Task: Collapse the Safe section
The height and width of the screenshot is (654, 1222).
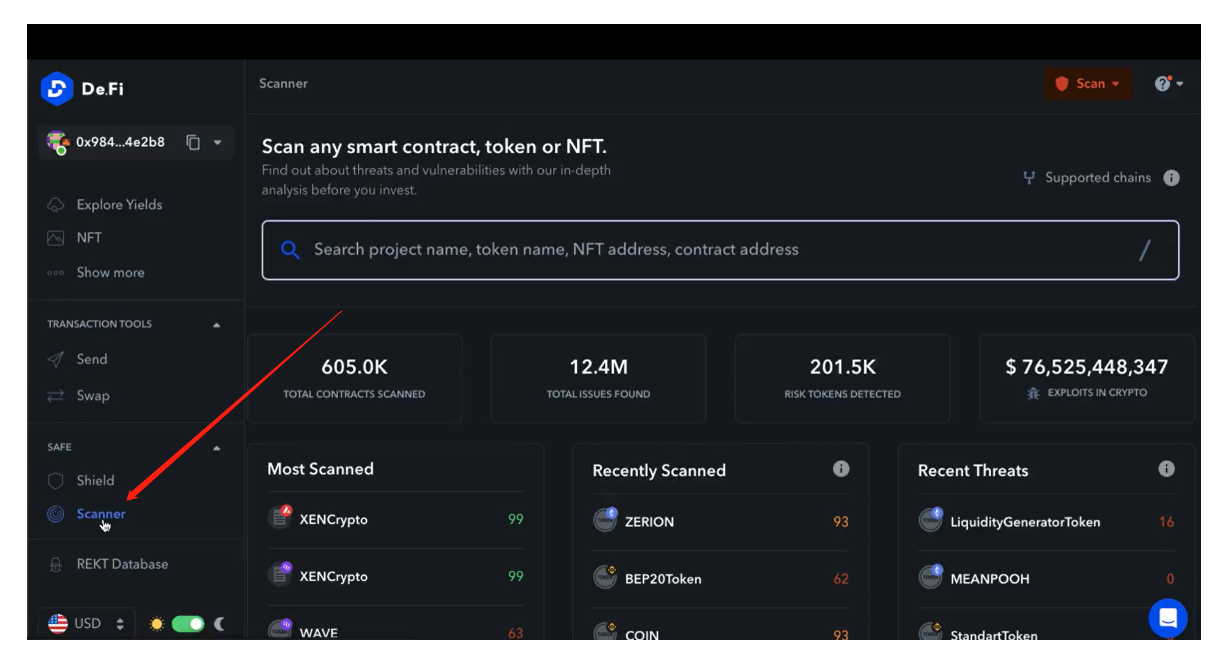Action: 217,448
